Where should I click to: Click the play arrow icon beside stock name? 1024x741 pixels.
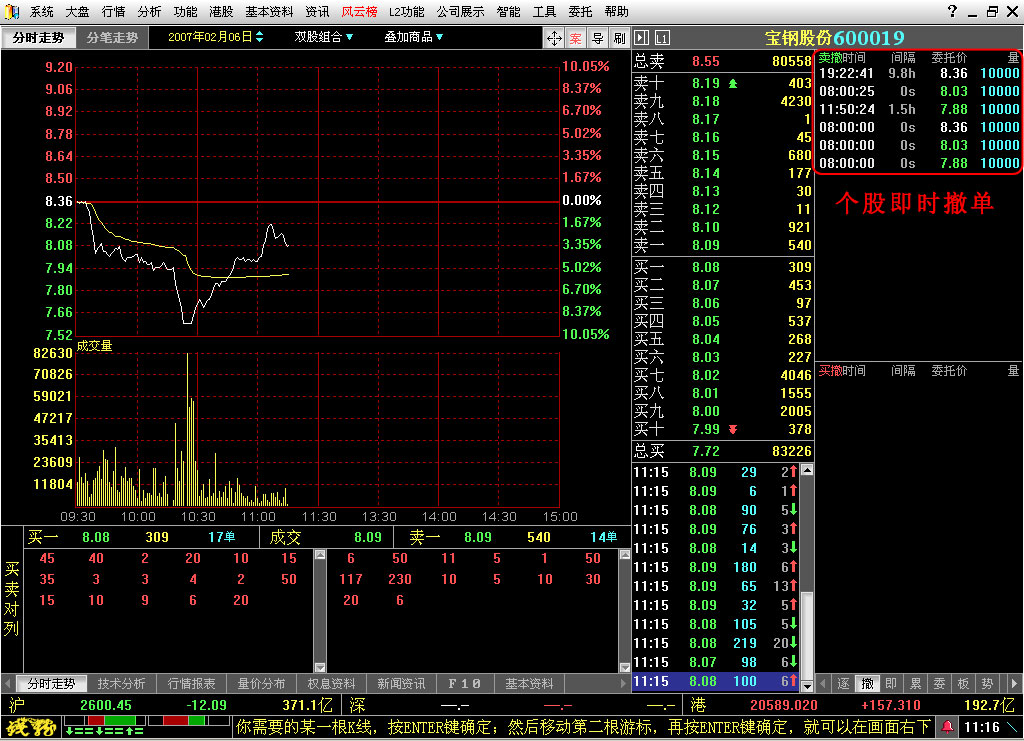pyautogui.click(x=642, y=38)
